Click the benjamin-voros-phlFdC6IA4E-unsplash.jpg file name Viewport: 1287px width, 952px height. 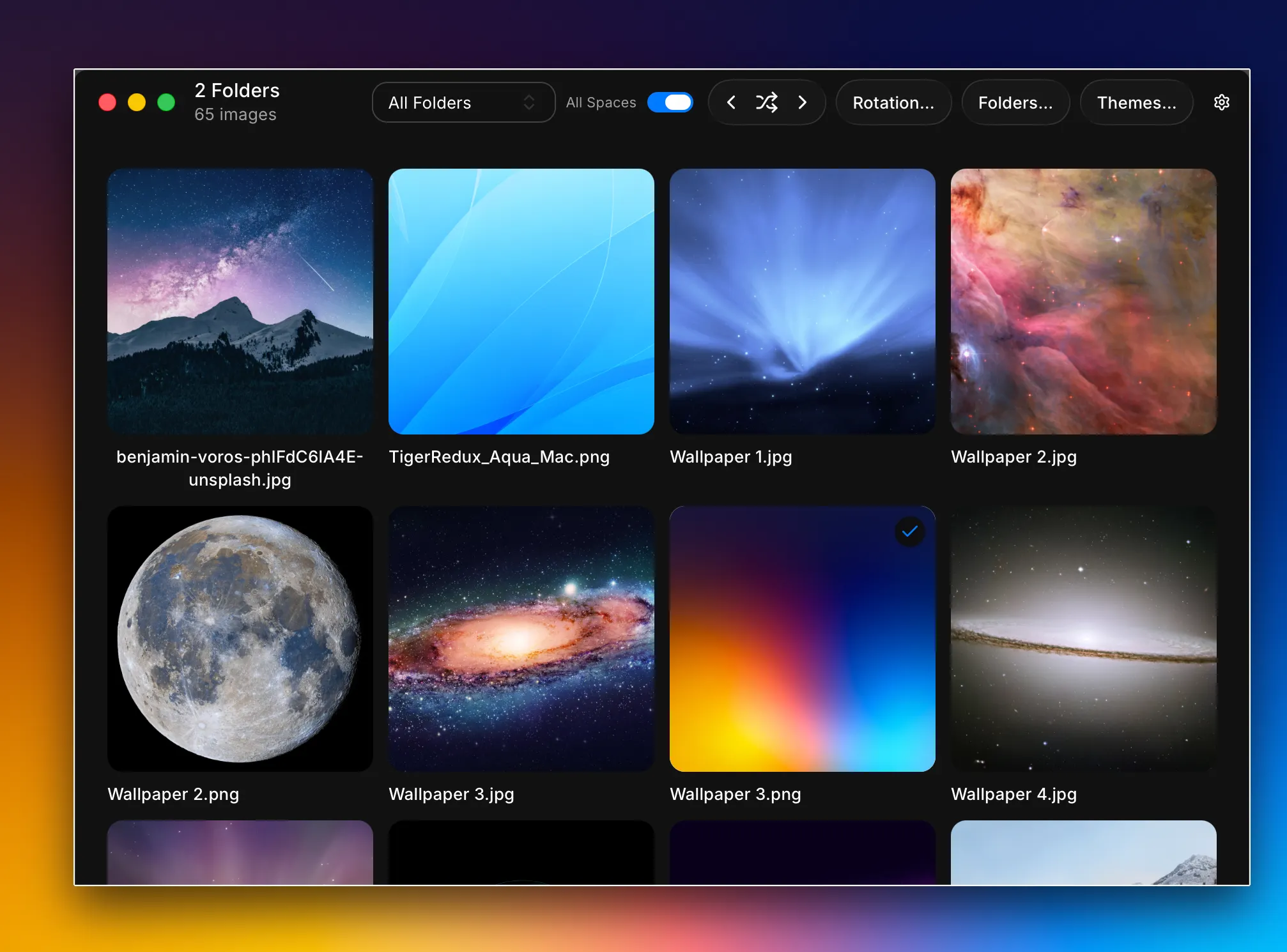click(240, 468)
